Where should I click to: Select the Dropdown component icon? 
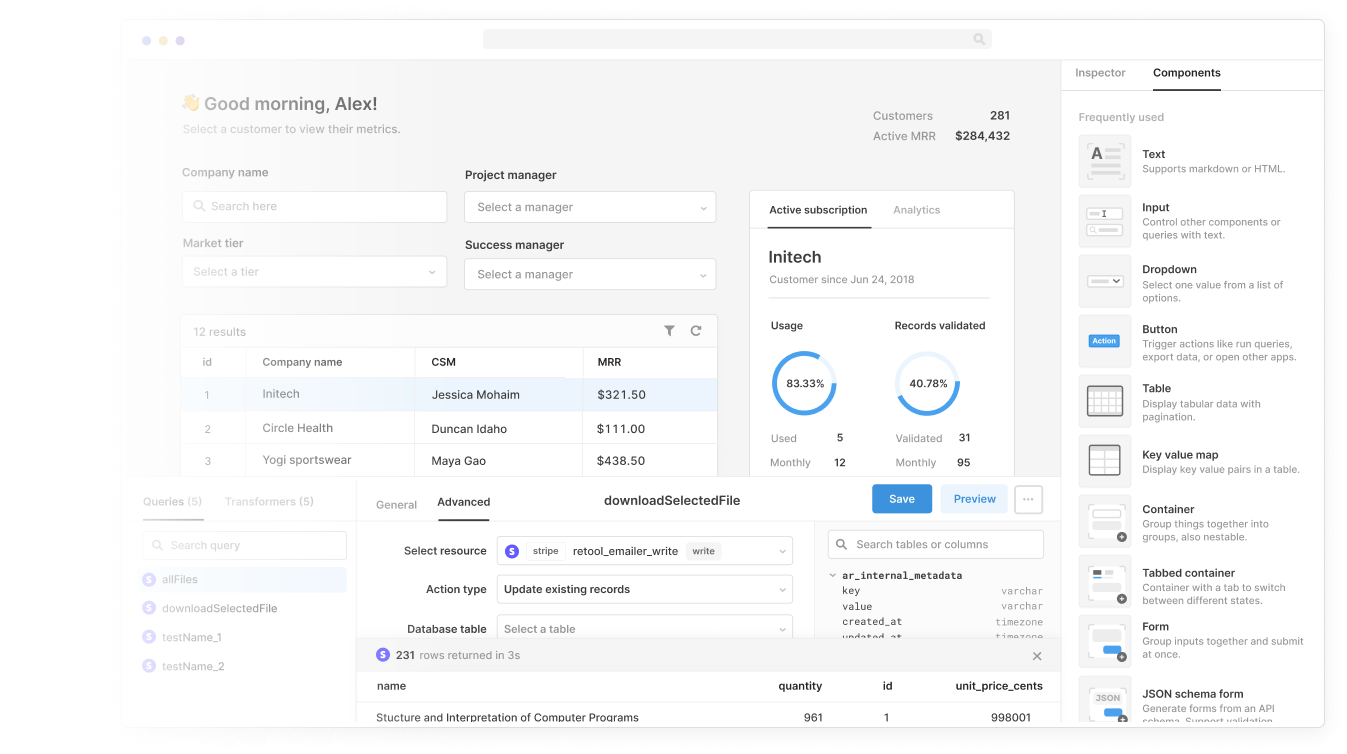pos(1104,281)
